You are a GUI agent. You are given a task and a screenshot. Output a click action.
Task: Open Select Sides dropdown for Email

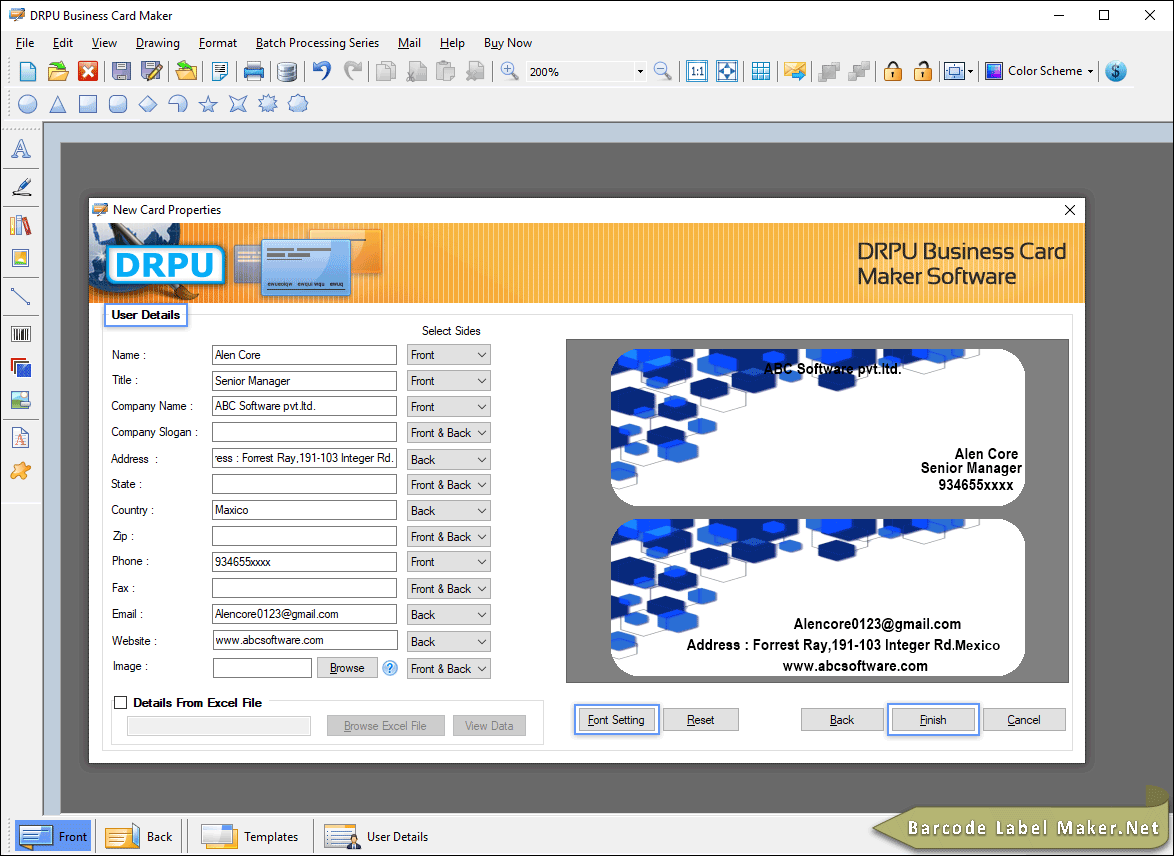pyautogui.click(x=448, y=615)
